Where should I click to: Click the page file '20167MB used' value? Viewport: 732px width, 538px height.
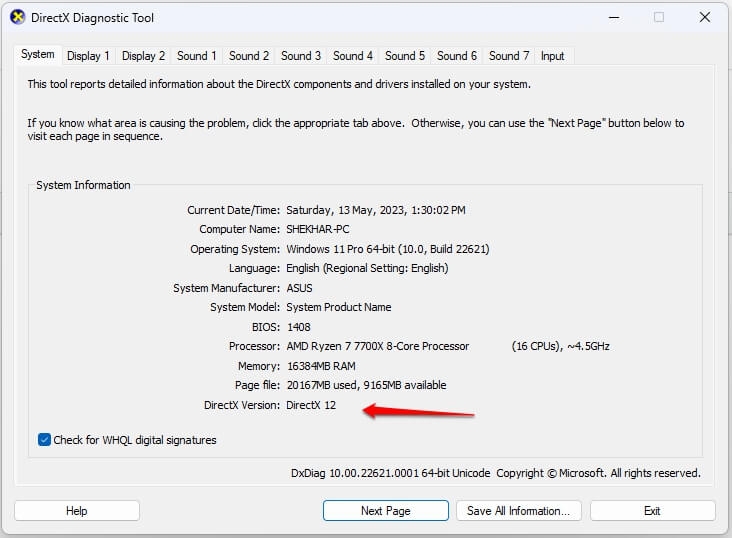tap(366, 385)
